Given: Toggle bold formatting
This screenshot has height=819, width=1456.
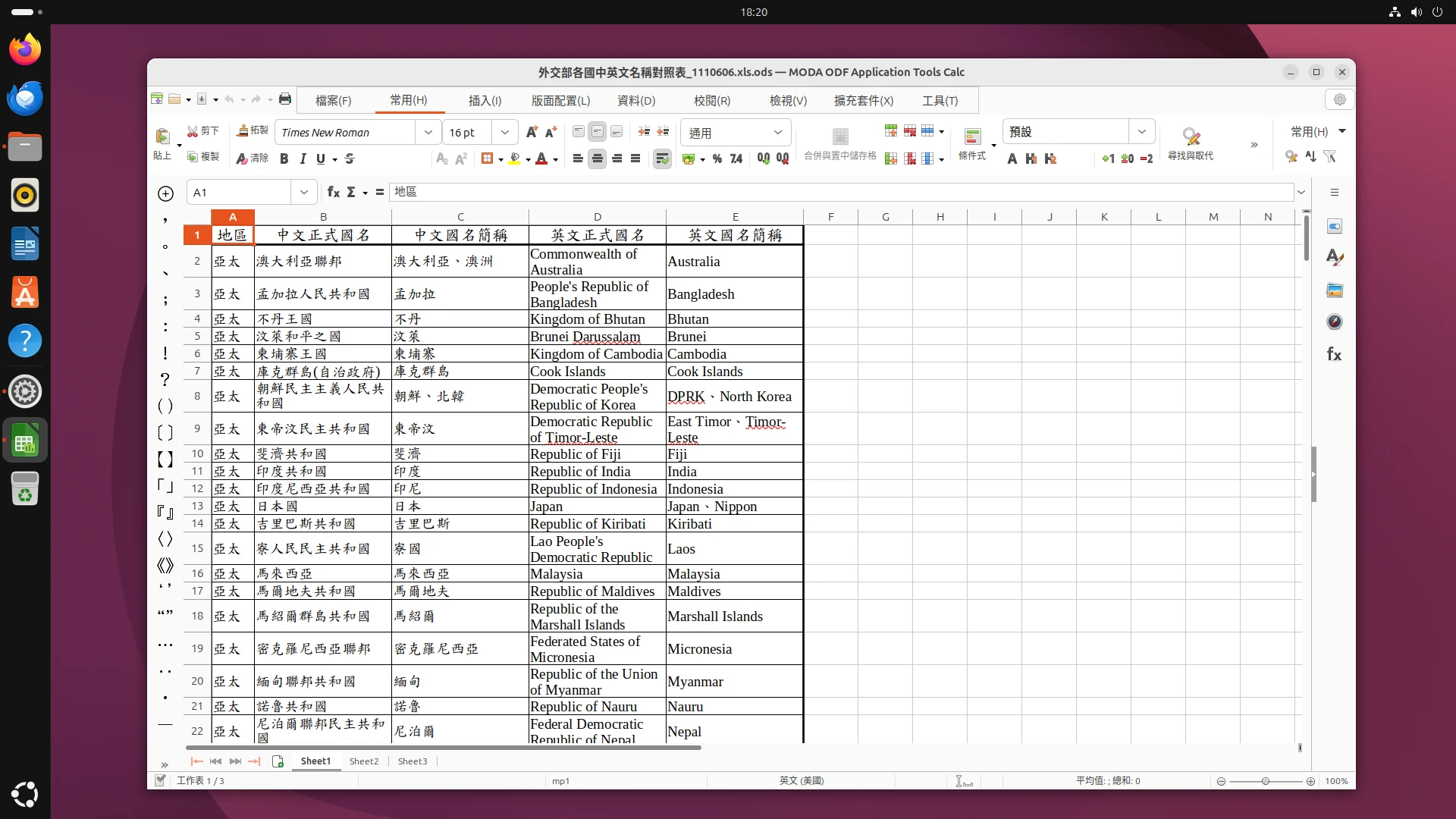Looking at the screenshot, I should point(284,158).
